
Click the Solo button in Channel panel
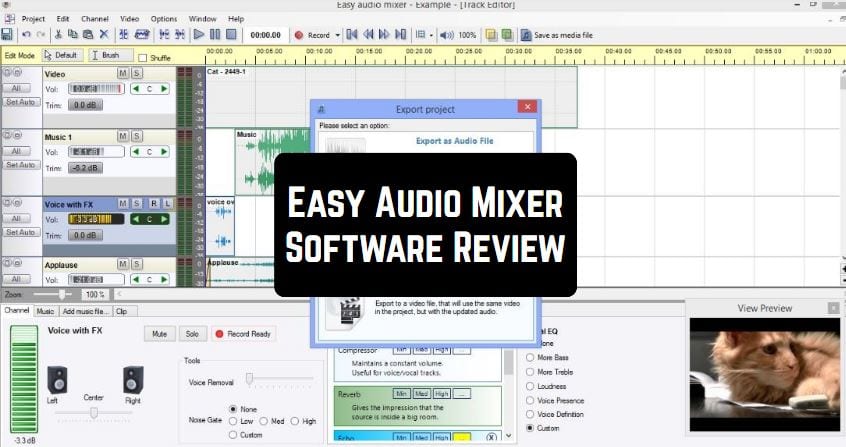pos(193,334)
